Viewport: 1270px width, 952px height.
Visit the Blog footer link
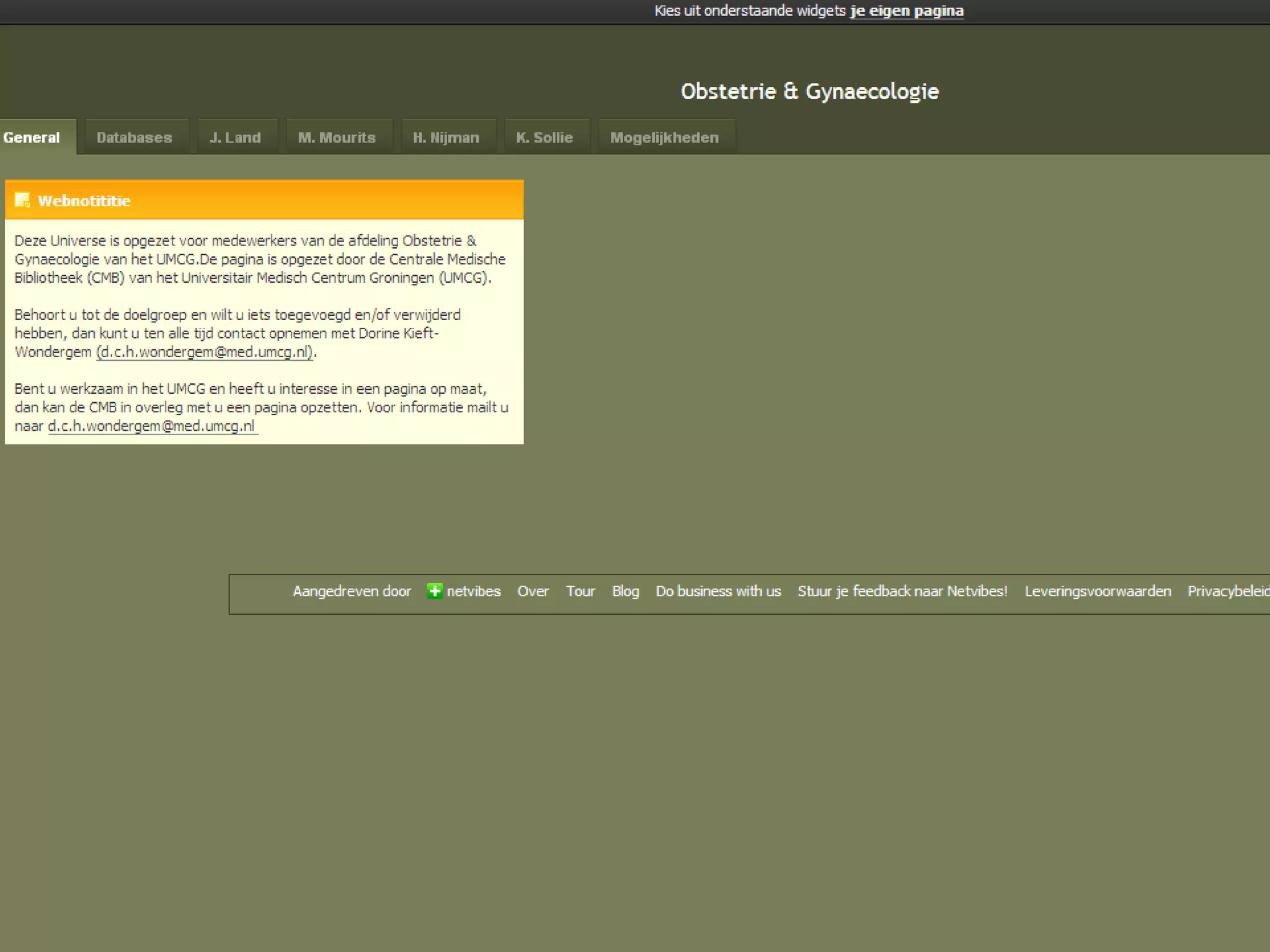pos(625,591)
